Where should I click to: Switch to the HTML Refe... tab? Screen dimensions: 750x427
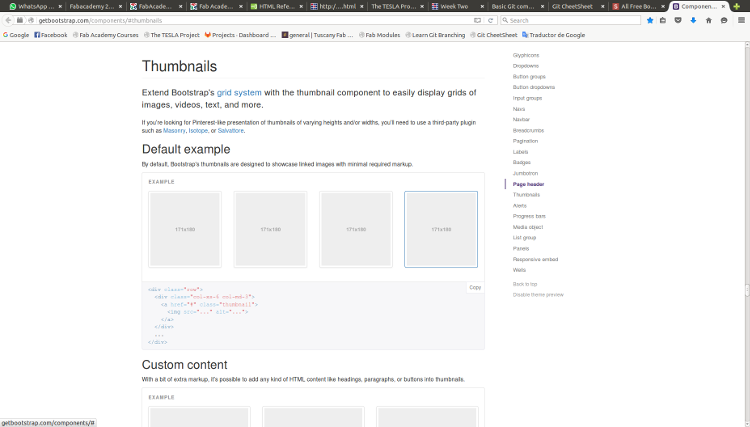276,7
